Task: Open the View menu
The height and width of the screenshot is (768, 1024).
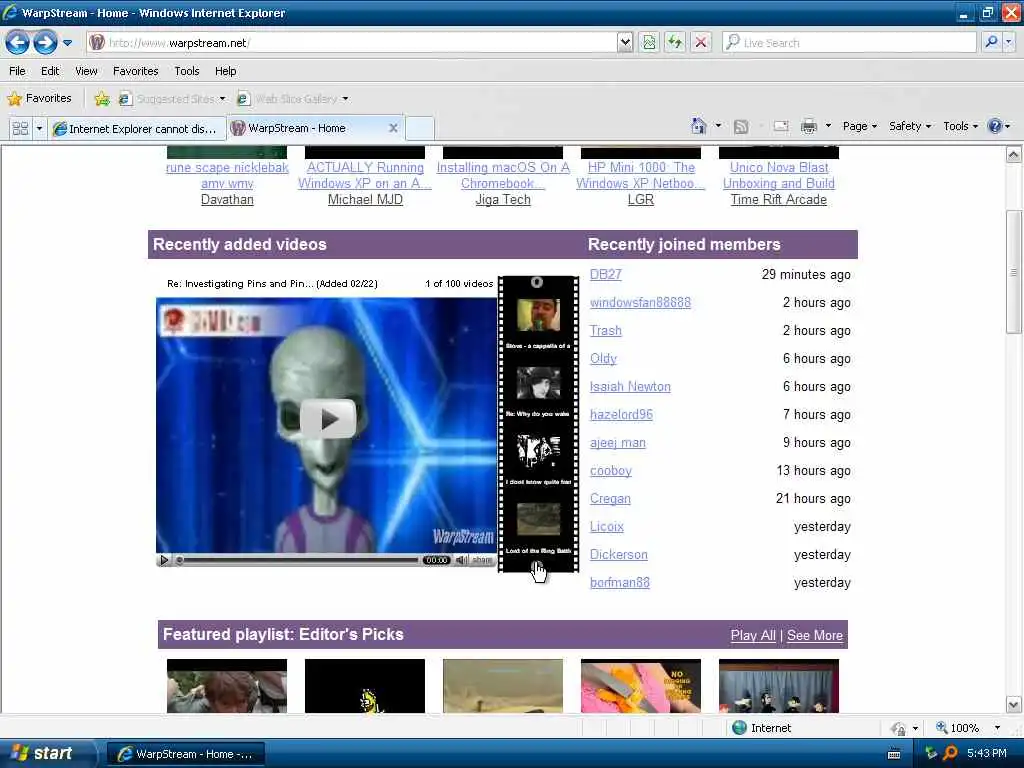Action: [x=86, y=71]
